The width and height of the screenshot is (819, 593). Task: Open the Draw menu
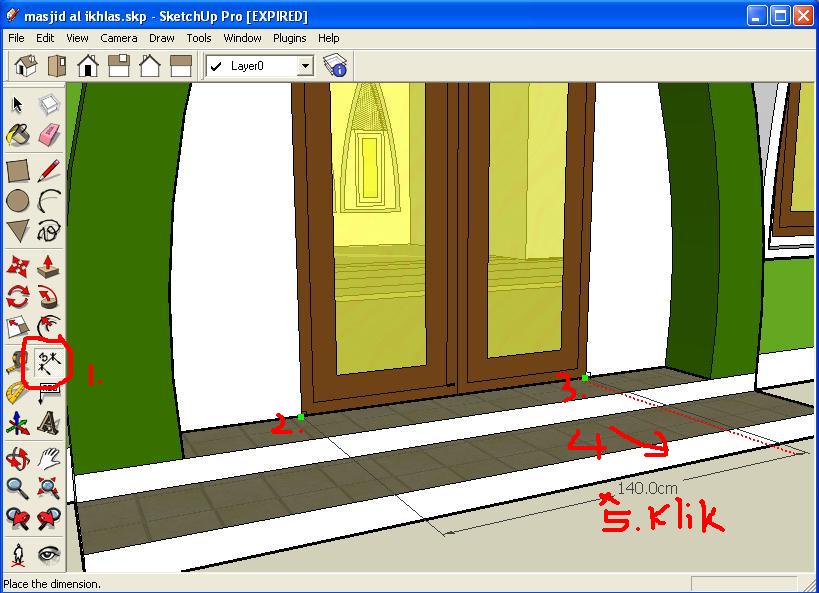[x=161, y=38]
